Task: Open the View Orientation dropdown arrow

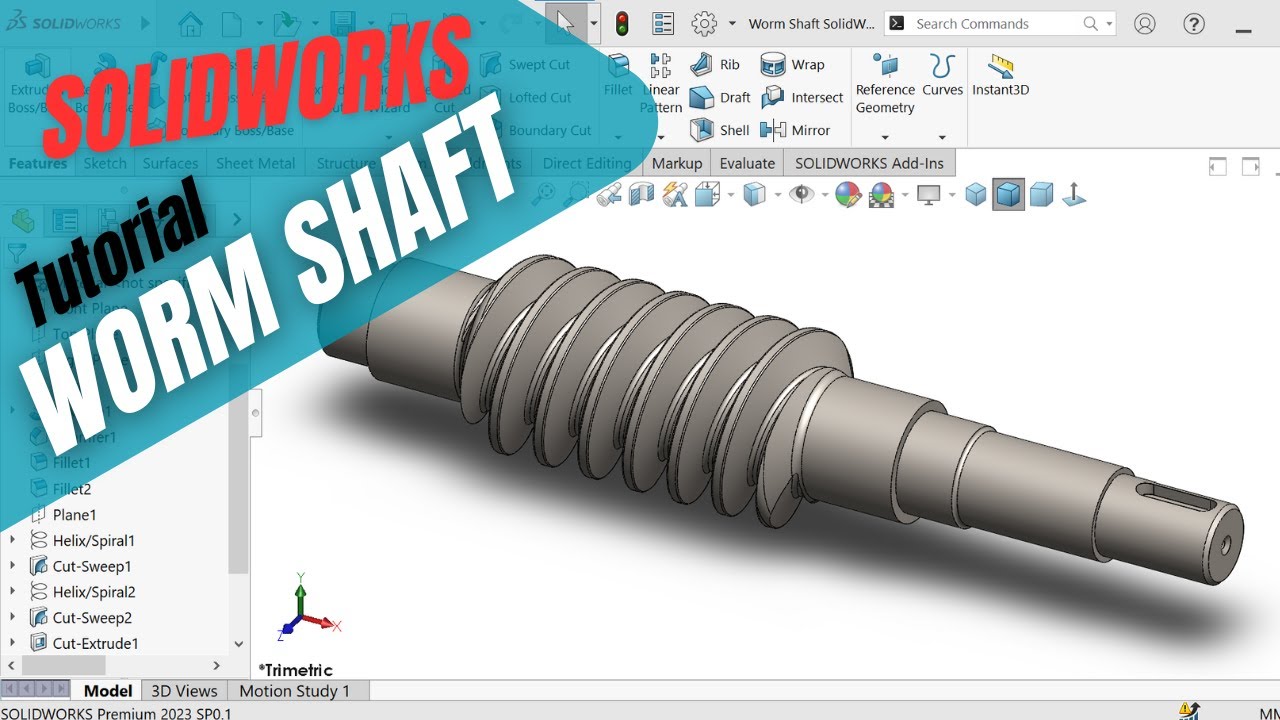Action: click(731, 194)
